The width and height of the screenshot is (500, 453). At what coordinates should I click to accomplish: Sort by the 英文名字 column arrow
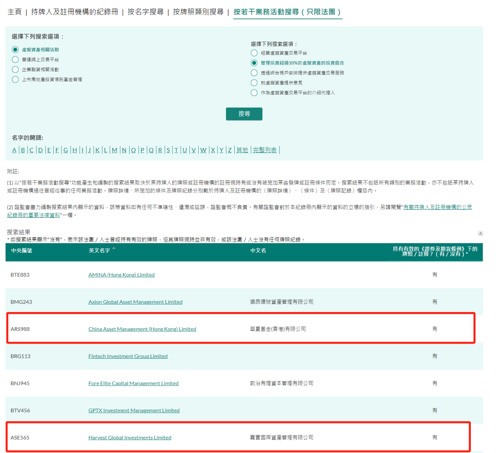tap(114, 249)
